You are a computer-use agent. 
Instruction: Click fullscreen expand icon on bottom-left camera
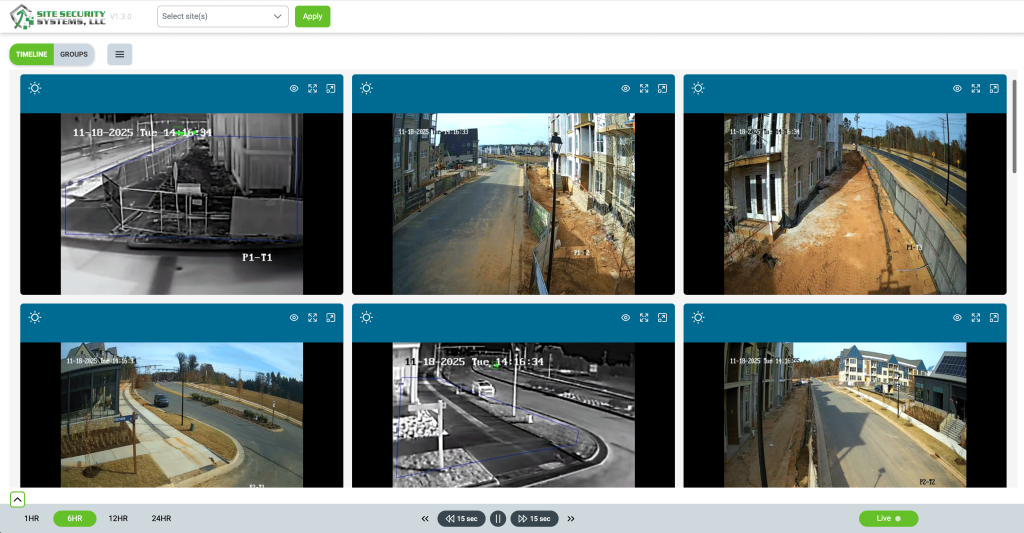point(313,318)
